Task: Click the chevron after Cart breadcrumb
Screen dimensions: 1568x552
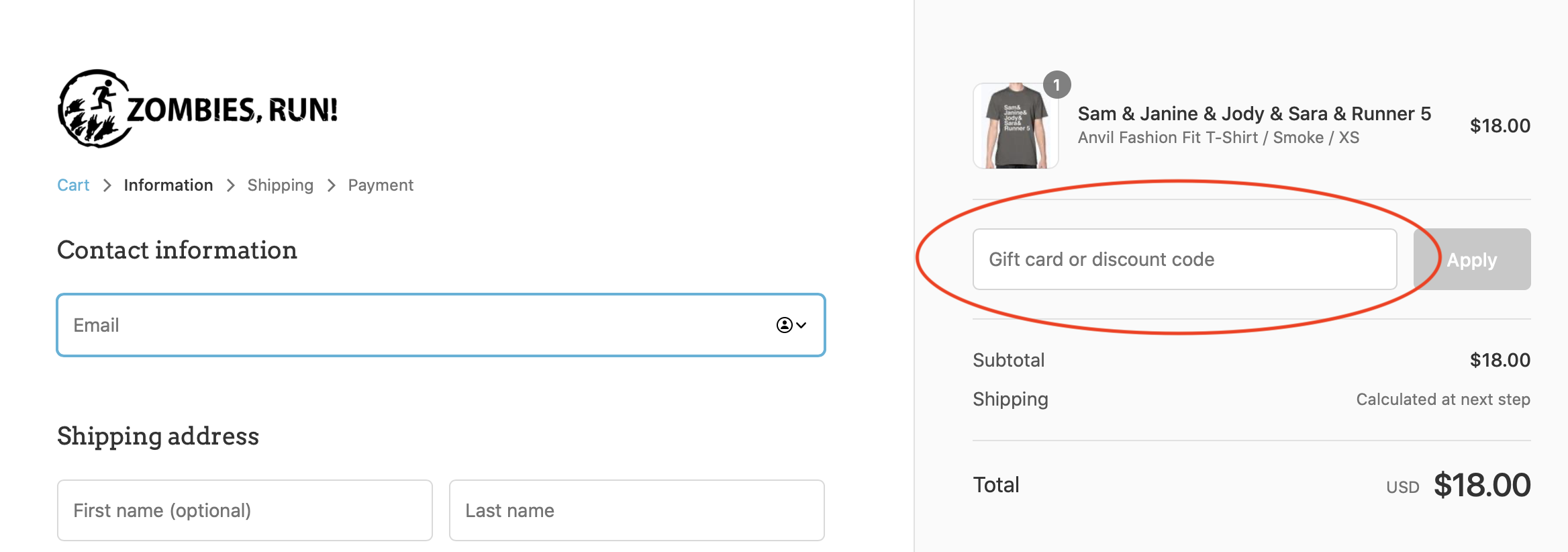Action: (107, 185)
